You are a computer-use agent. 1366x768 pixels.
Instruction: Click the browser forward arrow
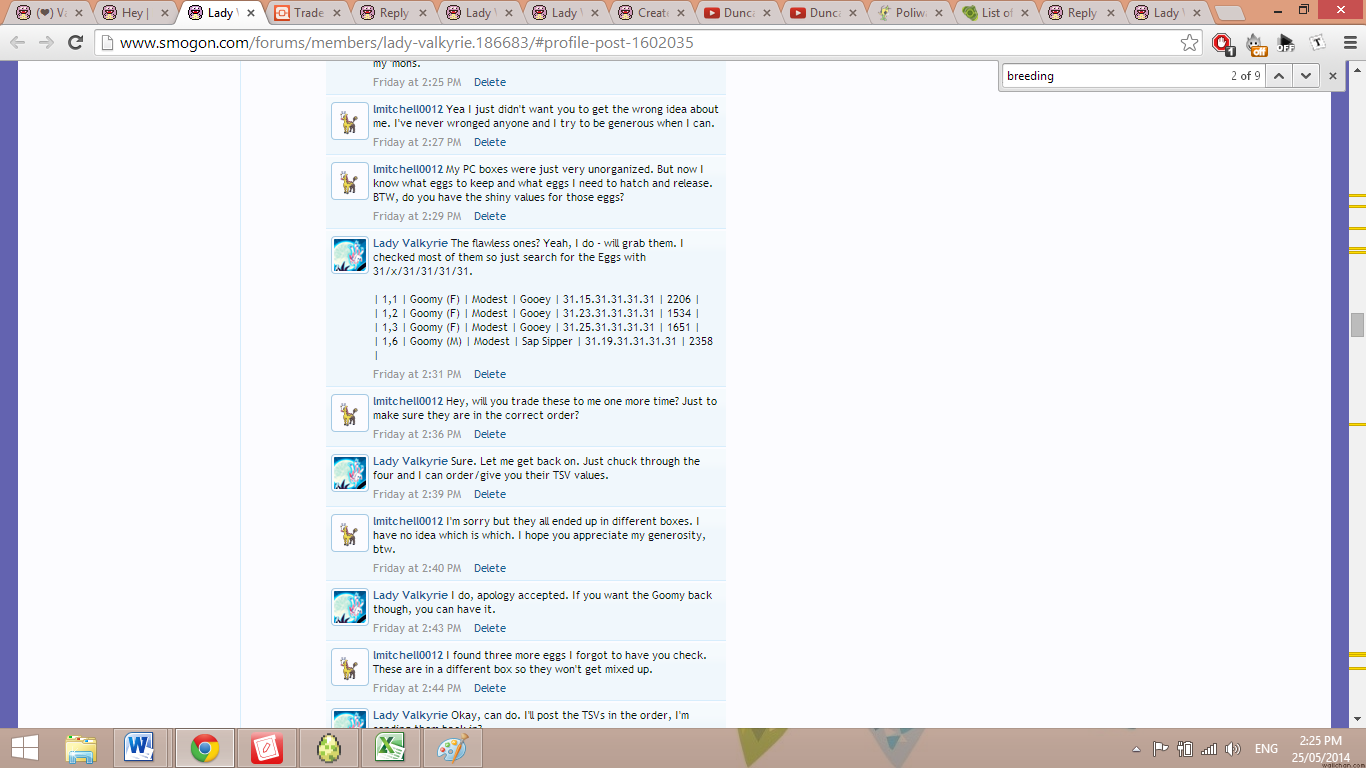[x=46, y=42]
